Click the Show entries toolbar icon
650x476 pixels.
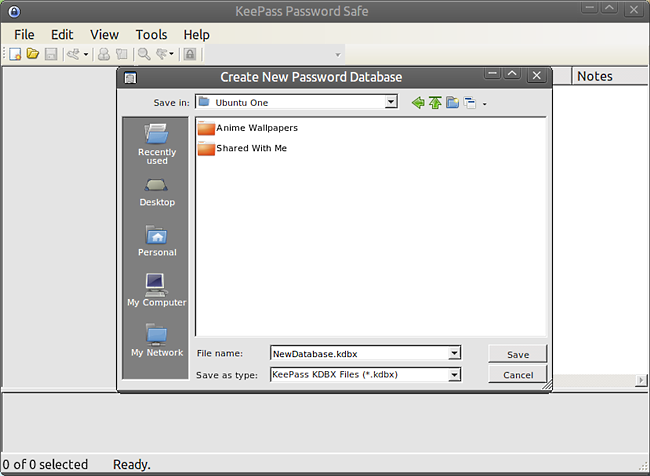coord(162,54)
